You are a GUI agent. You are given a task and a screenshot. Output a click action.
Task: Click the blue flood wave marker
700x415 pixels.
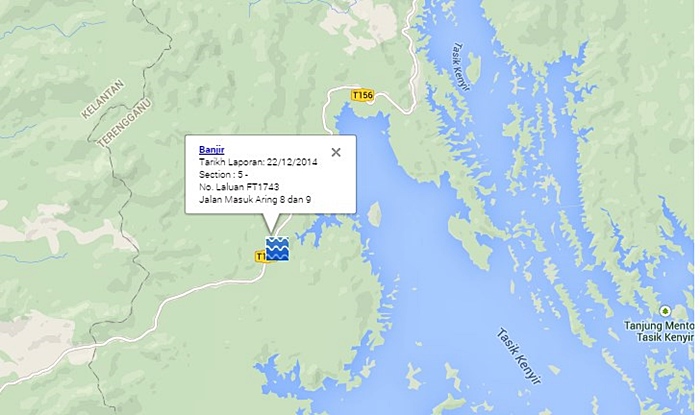(x=277, y=249)
